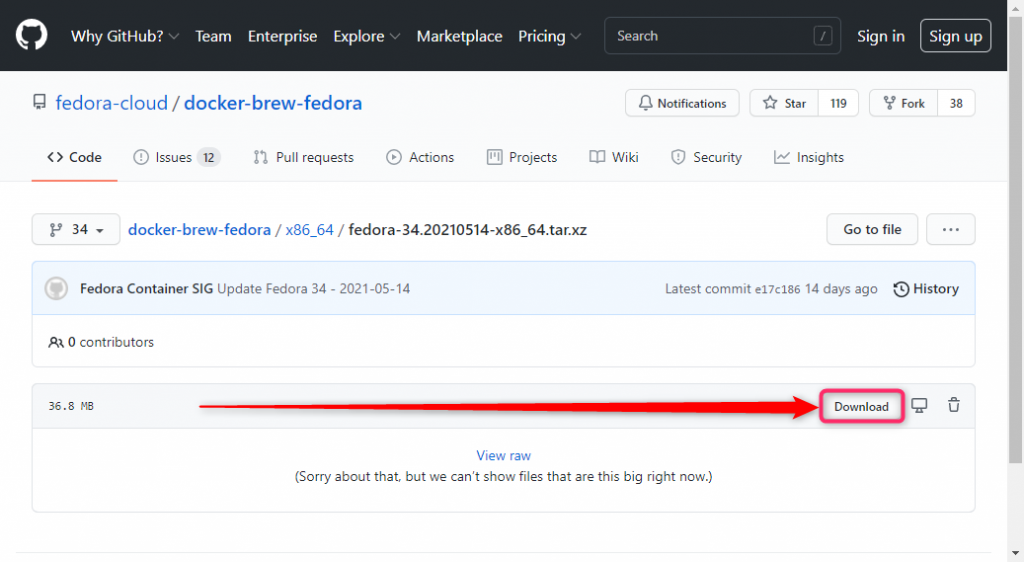
Task: Navigate to the x86_64 folder breadcrumb
Action: click(x=310, y=230)
